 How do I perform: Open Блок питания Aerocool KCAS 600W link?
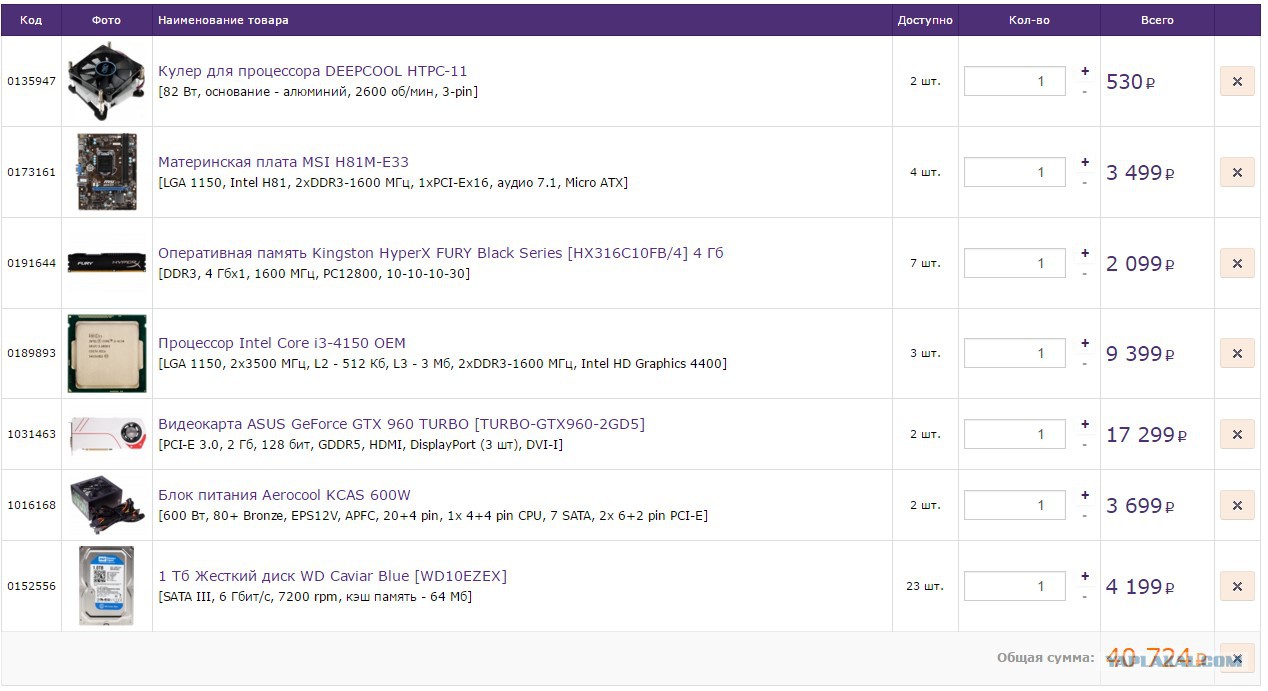(x=284, y=495)
